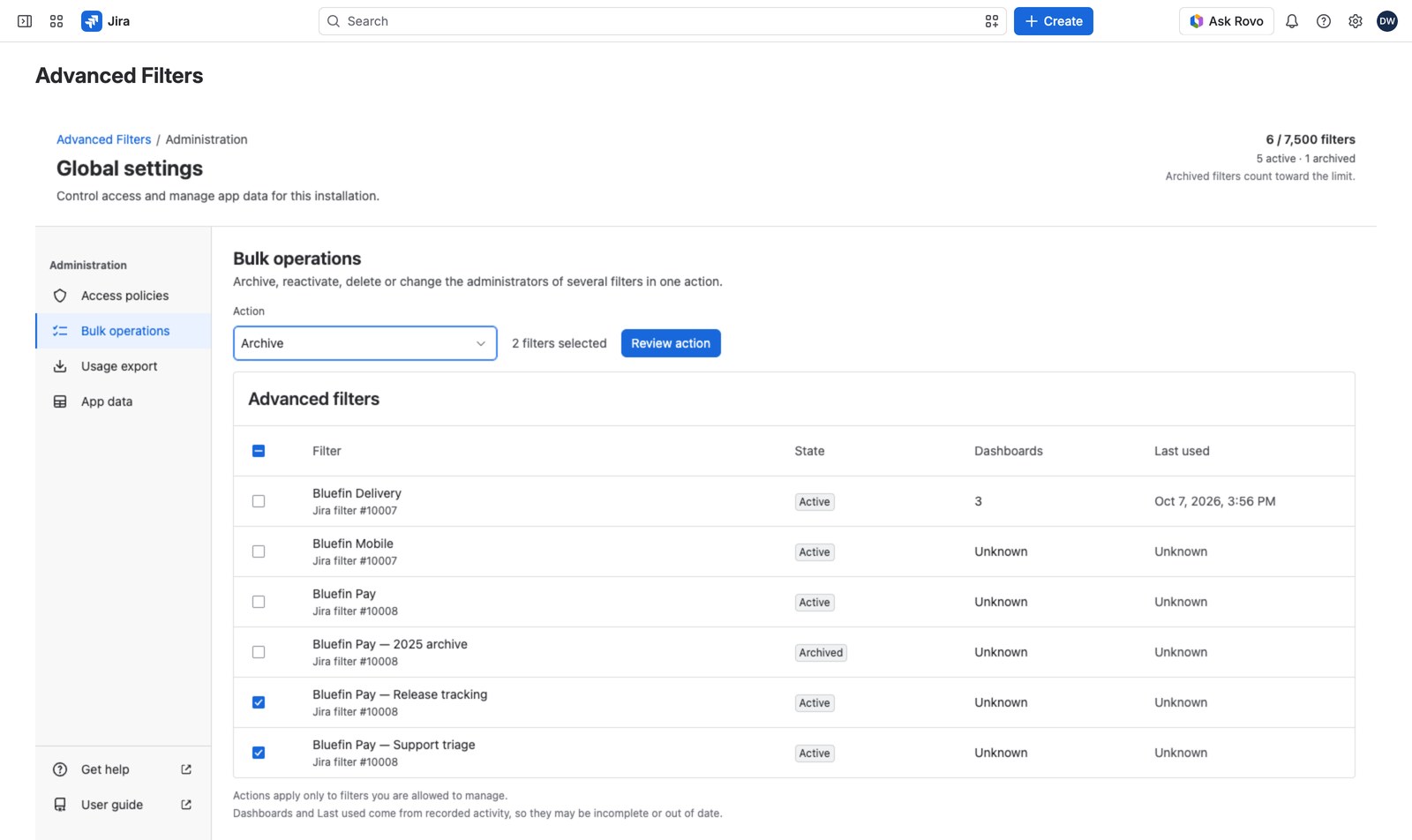Open the Action dropdown showing Archive
Image resolution: width=1412 pixels, height=840 pixels.
[365, 343]
